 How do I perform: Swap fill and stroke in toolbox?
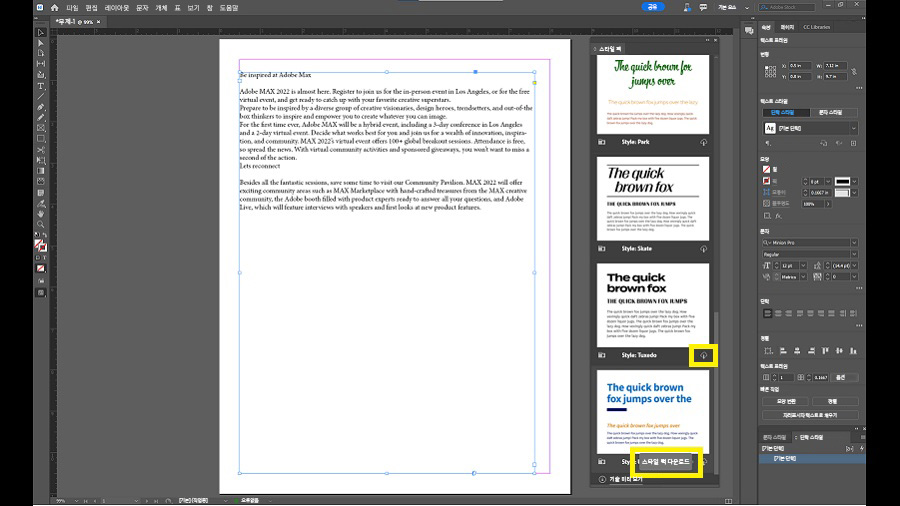pos(45,235)
